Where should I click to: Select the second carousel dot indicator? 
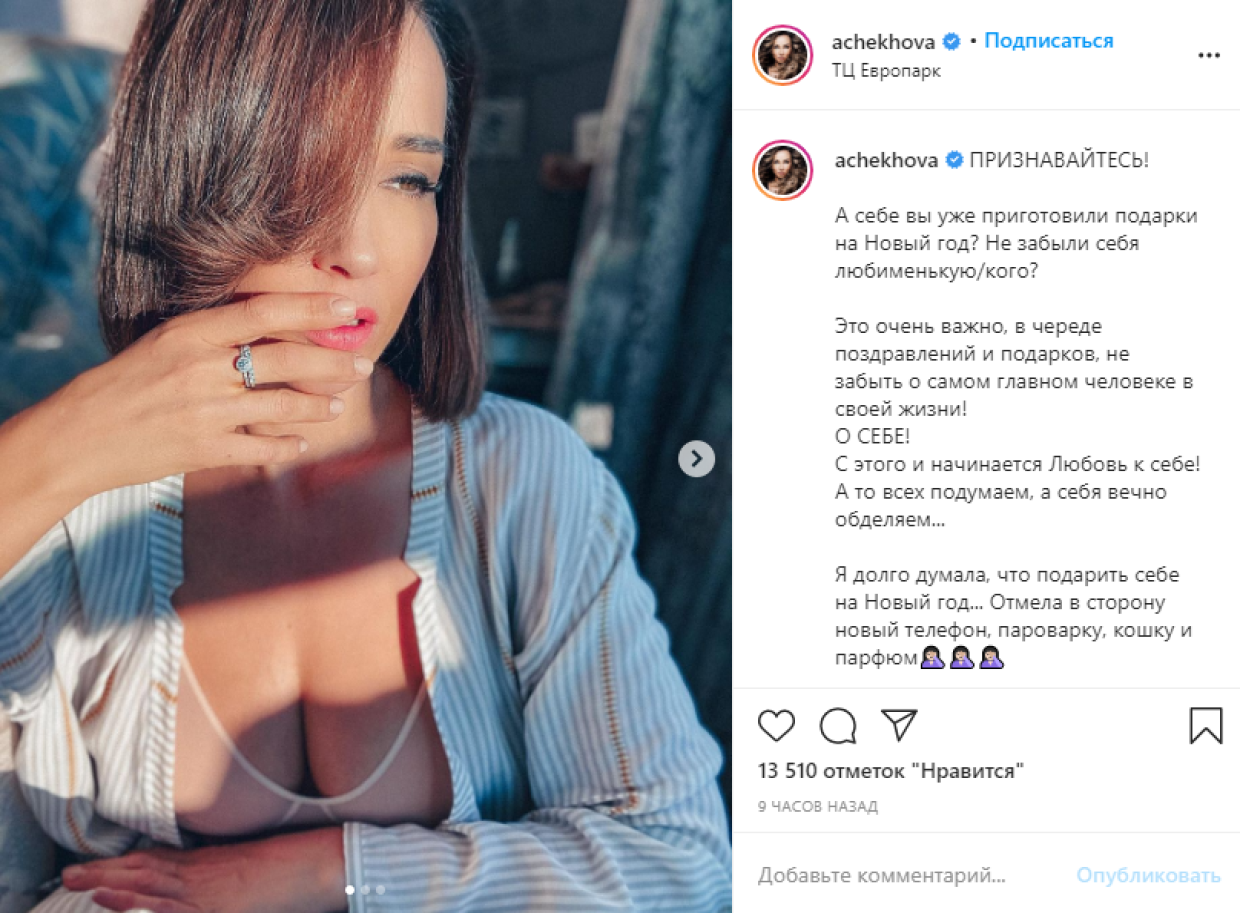[366, 889]
